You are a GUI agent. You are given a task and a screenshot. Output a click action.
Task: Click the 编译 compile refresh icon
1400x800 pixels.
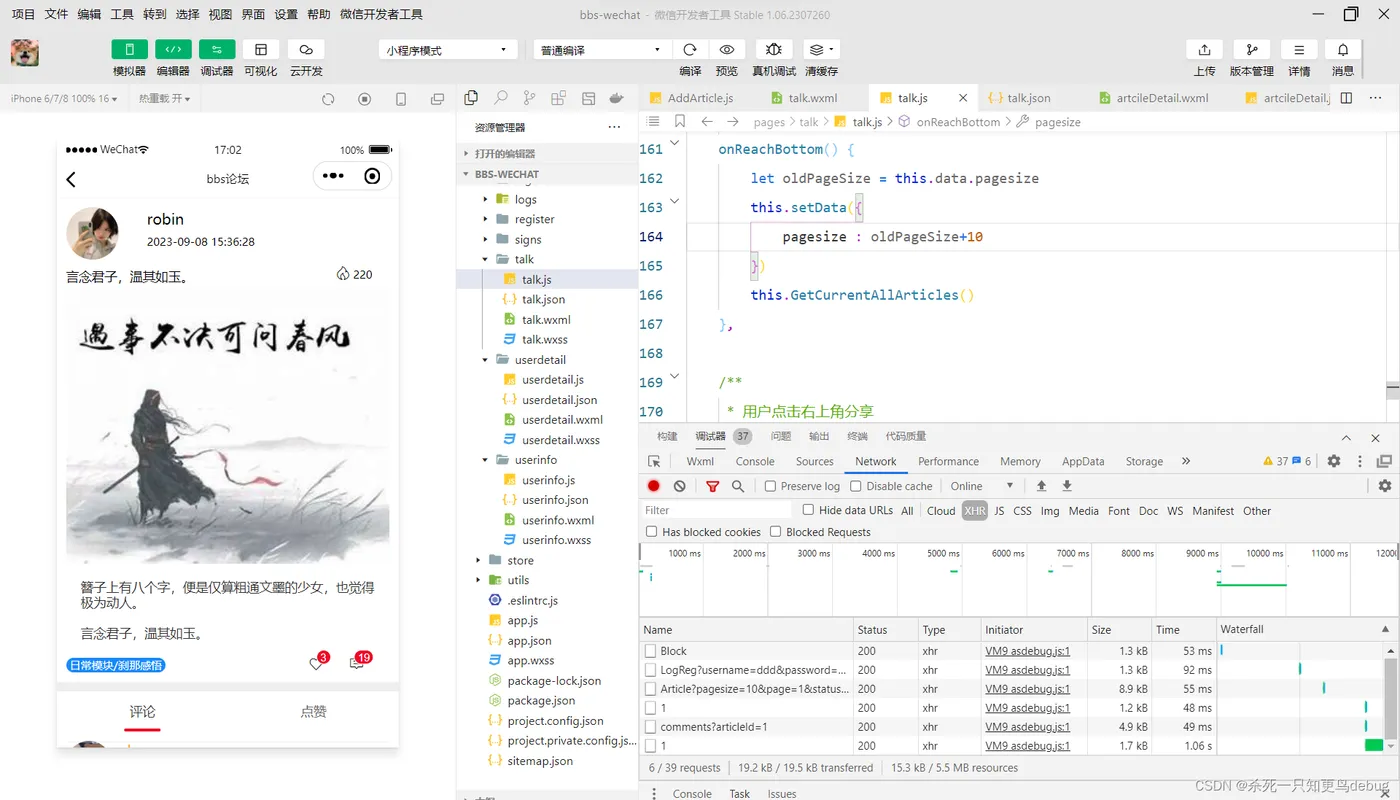click(690, 50)
